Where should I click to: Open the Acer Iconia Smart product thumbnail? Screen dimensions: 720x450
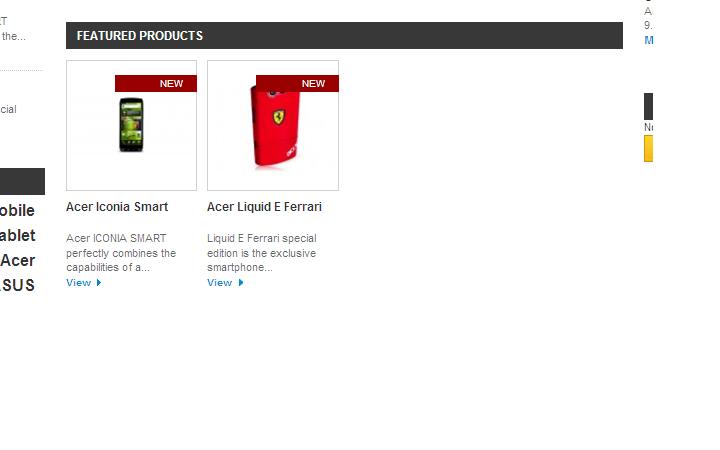click(131, 125)
